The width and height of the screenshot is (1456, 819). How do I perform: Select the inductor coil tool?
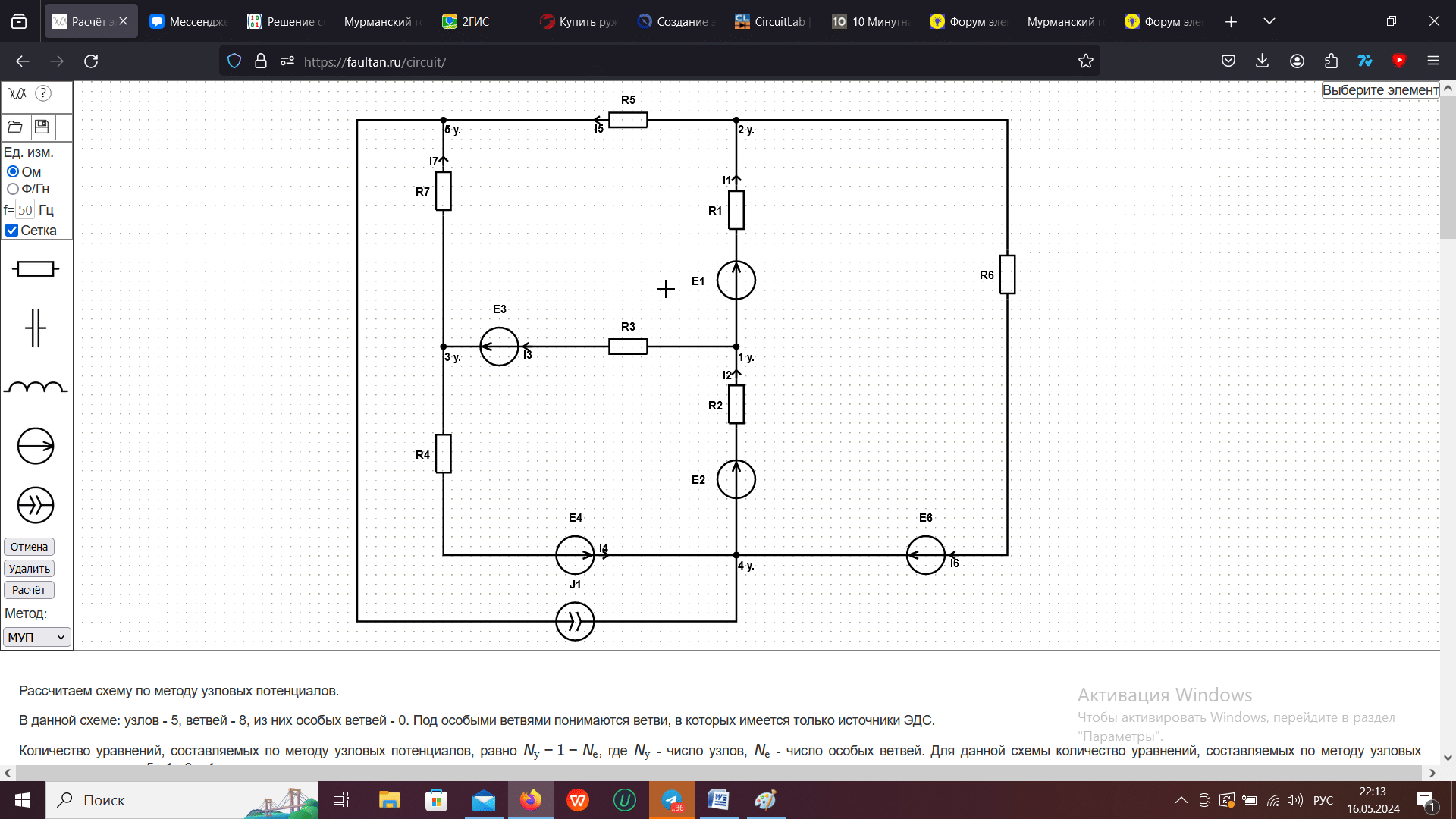[x=36, y=388]
